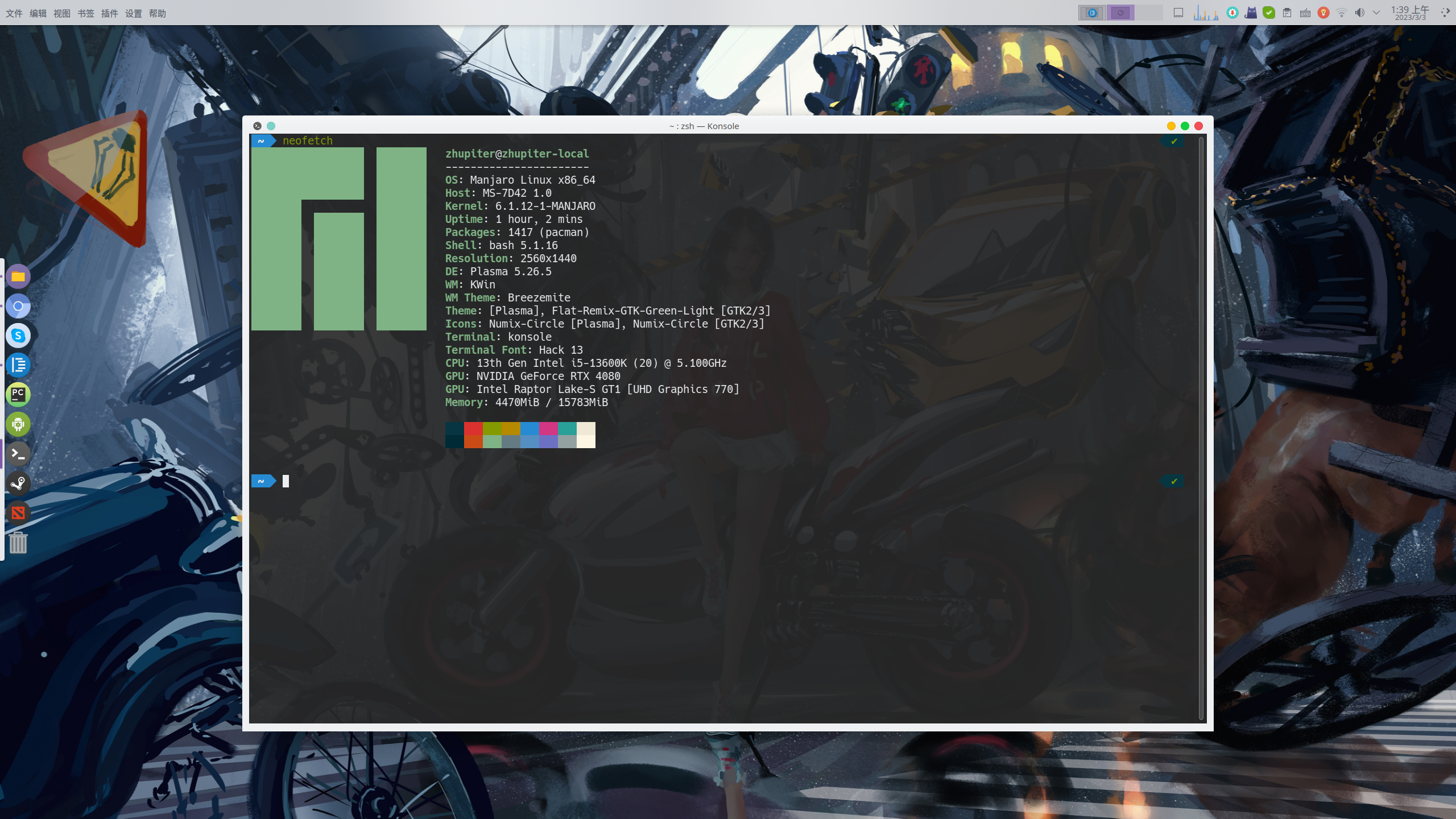Open the 设置 menu
This screenshot has height=819, width=1456.
click(134, 13)
